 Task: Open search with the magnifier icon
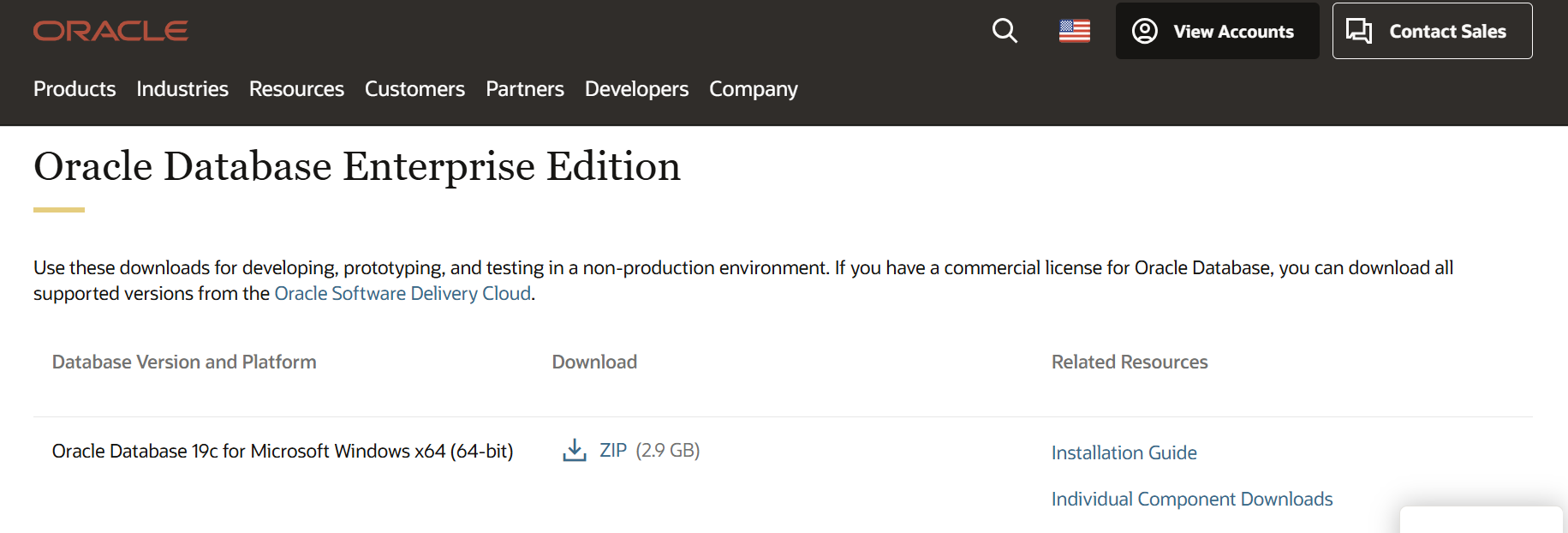pos(1005,31)
